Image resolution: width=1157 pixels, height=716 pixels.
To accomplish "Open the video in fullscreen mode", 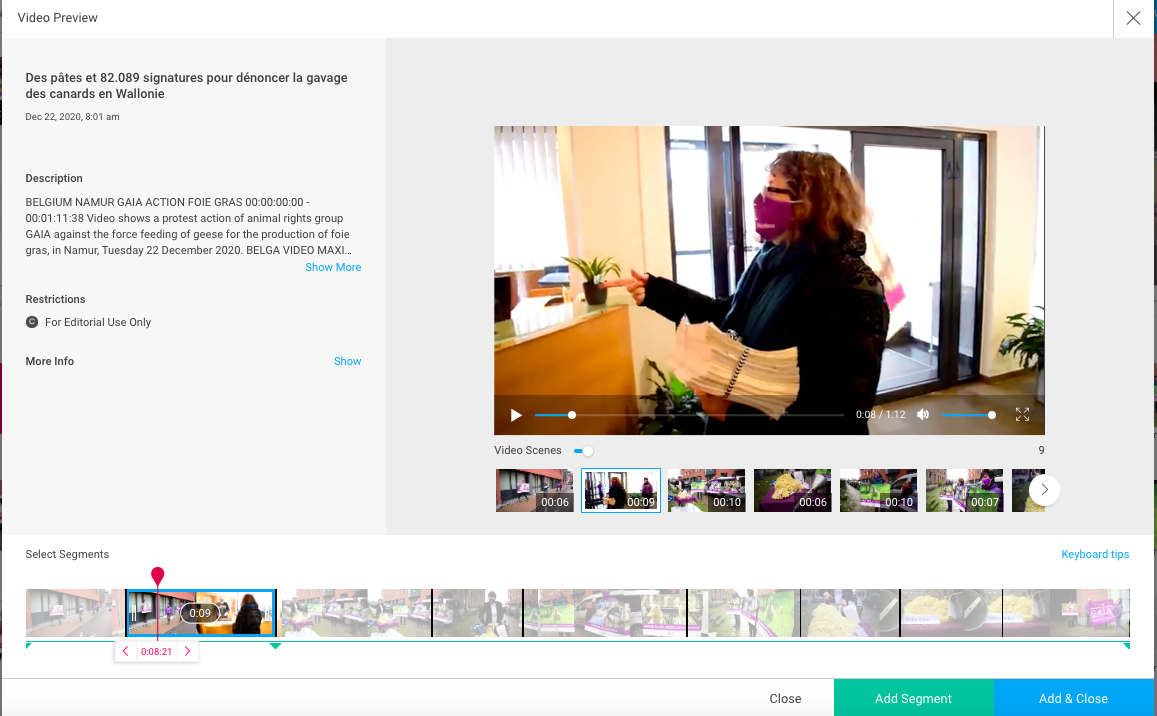I will [x=1022, y=415].
